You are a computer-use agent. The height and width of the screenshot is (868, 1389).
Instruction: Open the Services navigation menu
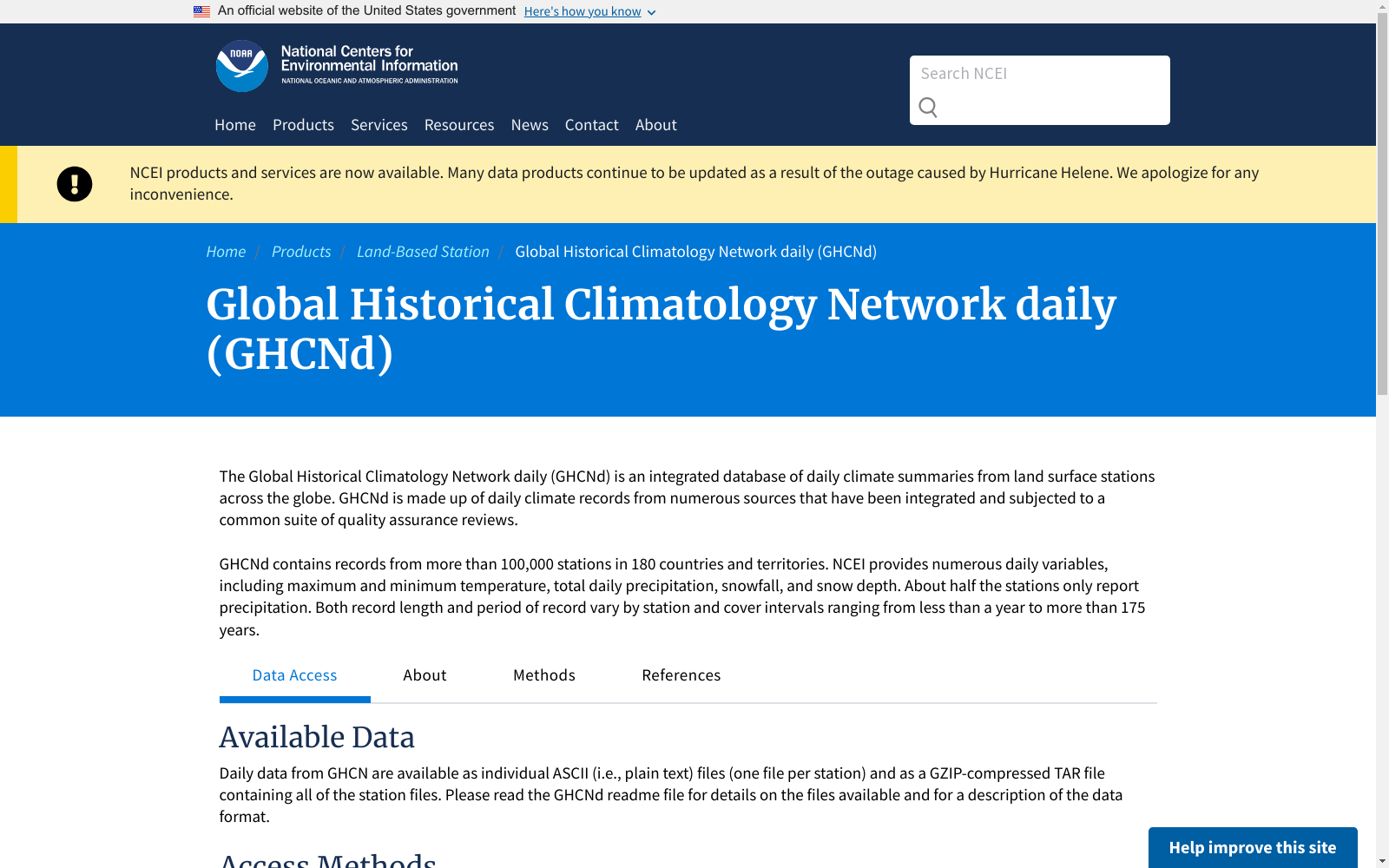[379, 124]
